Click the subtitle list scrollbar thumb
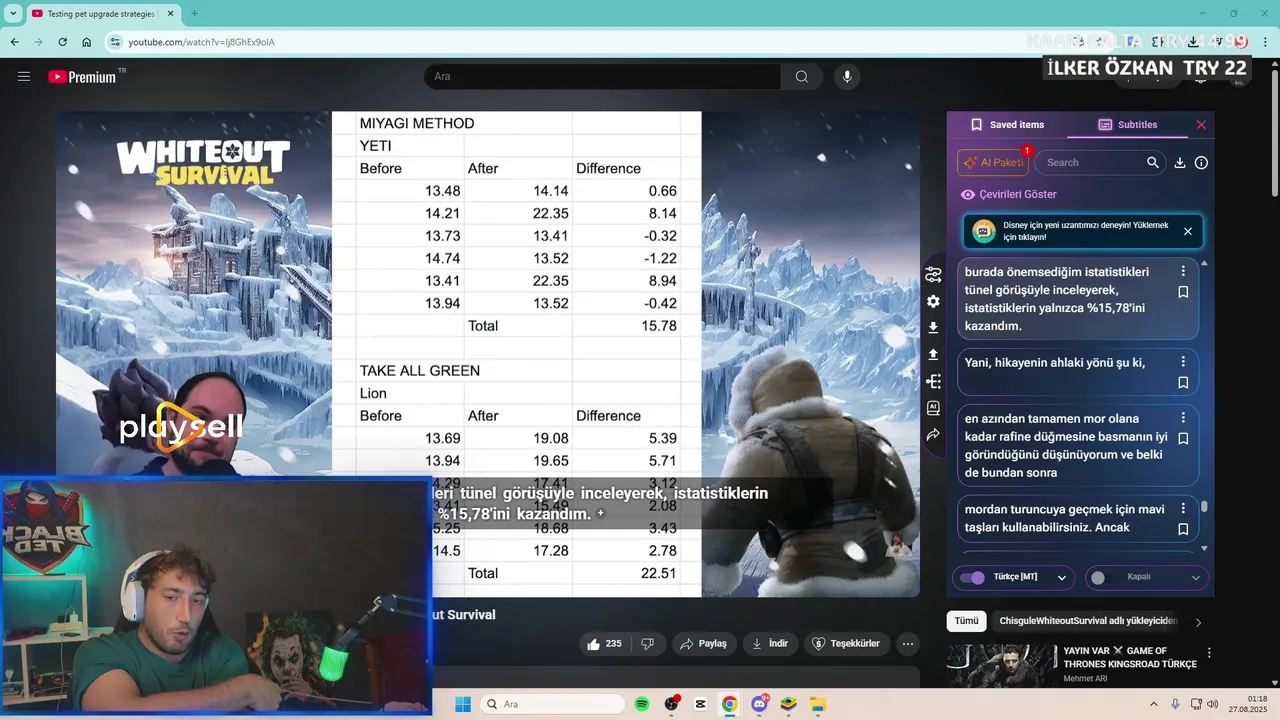This screenshot has height=720, width=1280. pyautogui.click(x=1204, y=507)
